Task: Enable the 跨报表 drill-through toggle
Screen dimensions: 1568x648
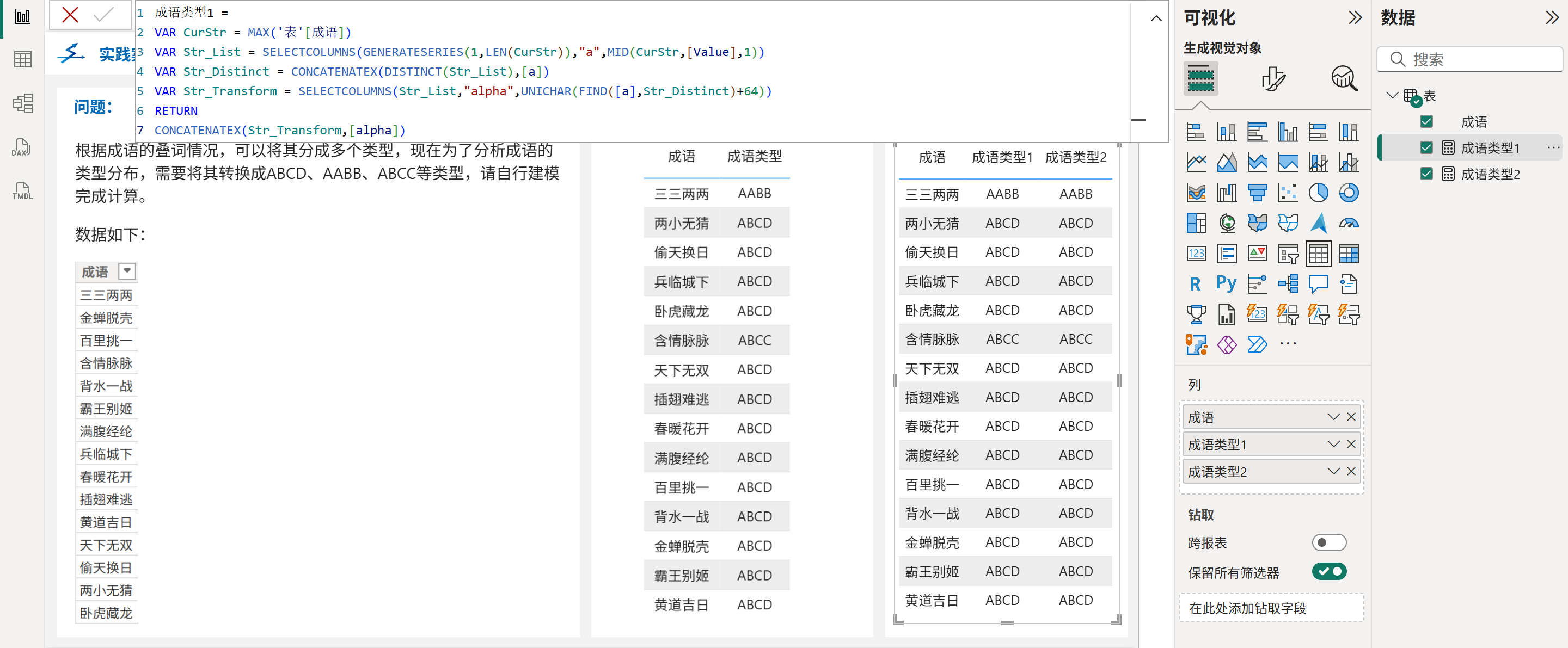Action: point(1328,542)
